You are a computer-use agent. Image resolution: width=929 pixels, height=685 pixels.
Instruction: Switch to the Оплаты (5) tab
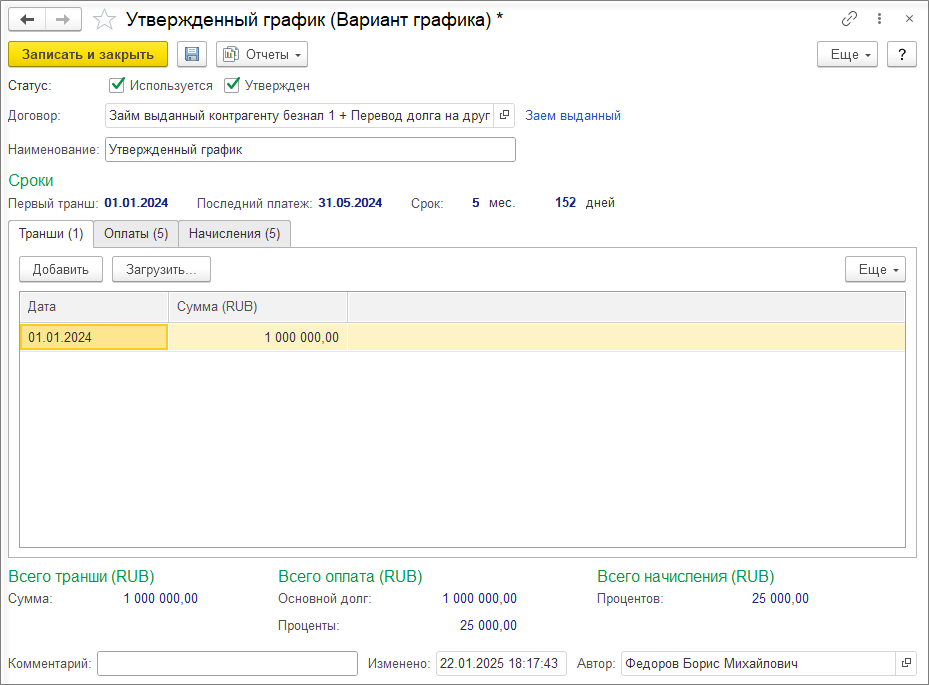(136, 233)
